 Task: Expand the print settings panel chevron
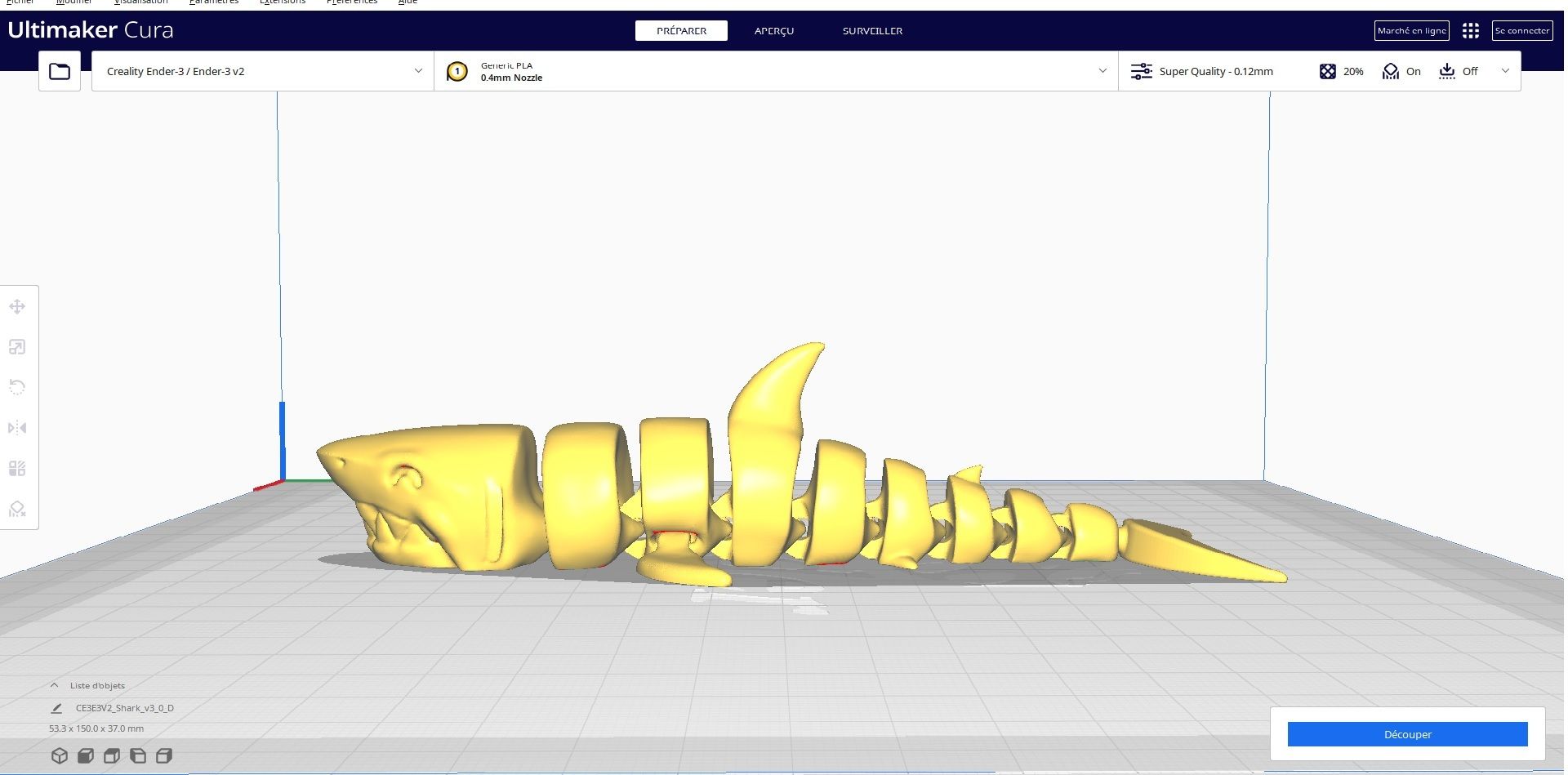pos(1505,71)
